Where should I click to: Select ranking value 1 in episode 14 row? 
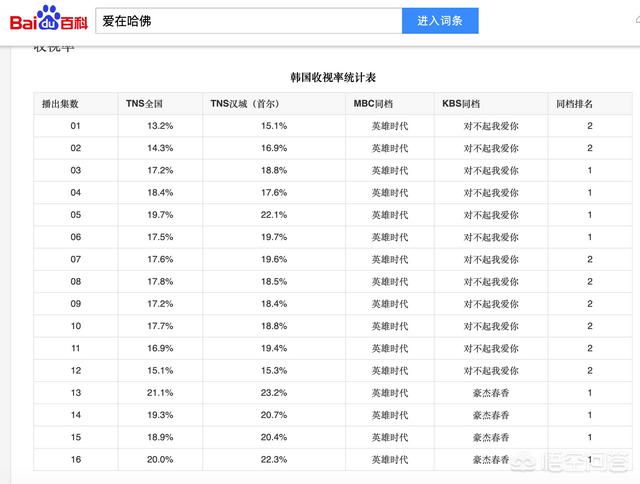(590, 415)
